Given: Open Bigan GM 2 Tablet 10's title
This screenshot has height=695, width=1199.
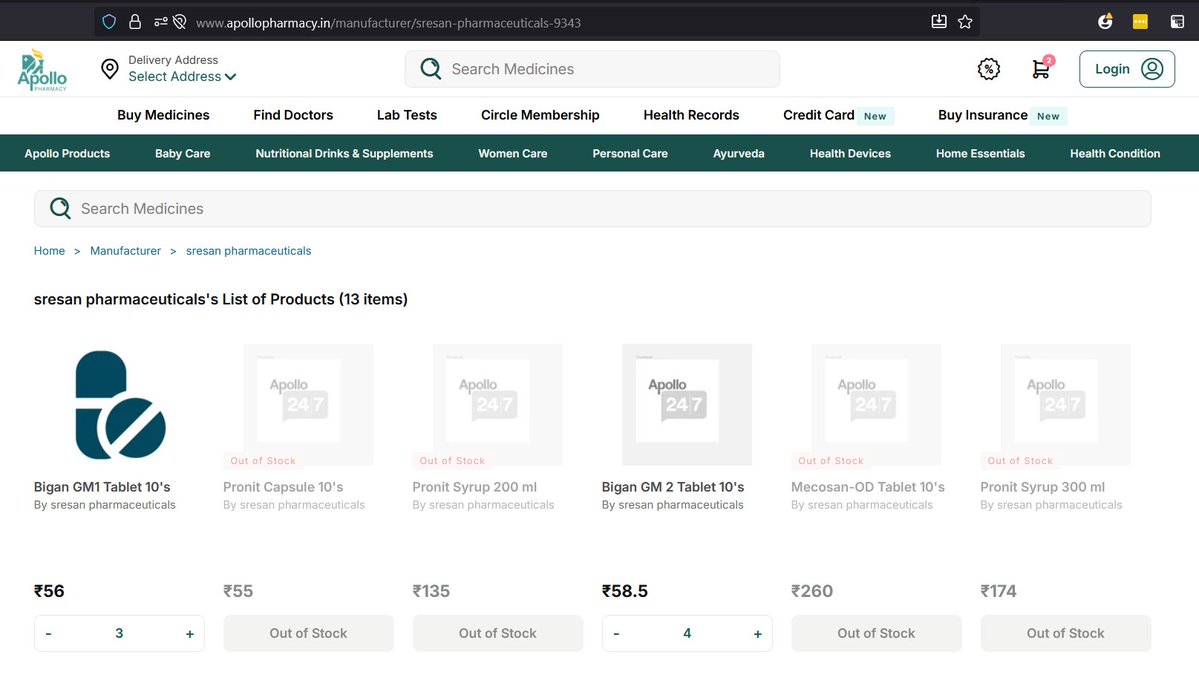Looking at the screenshot, I should (673, 487).
